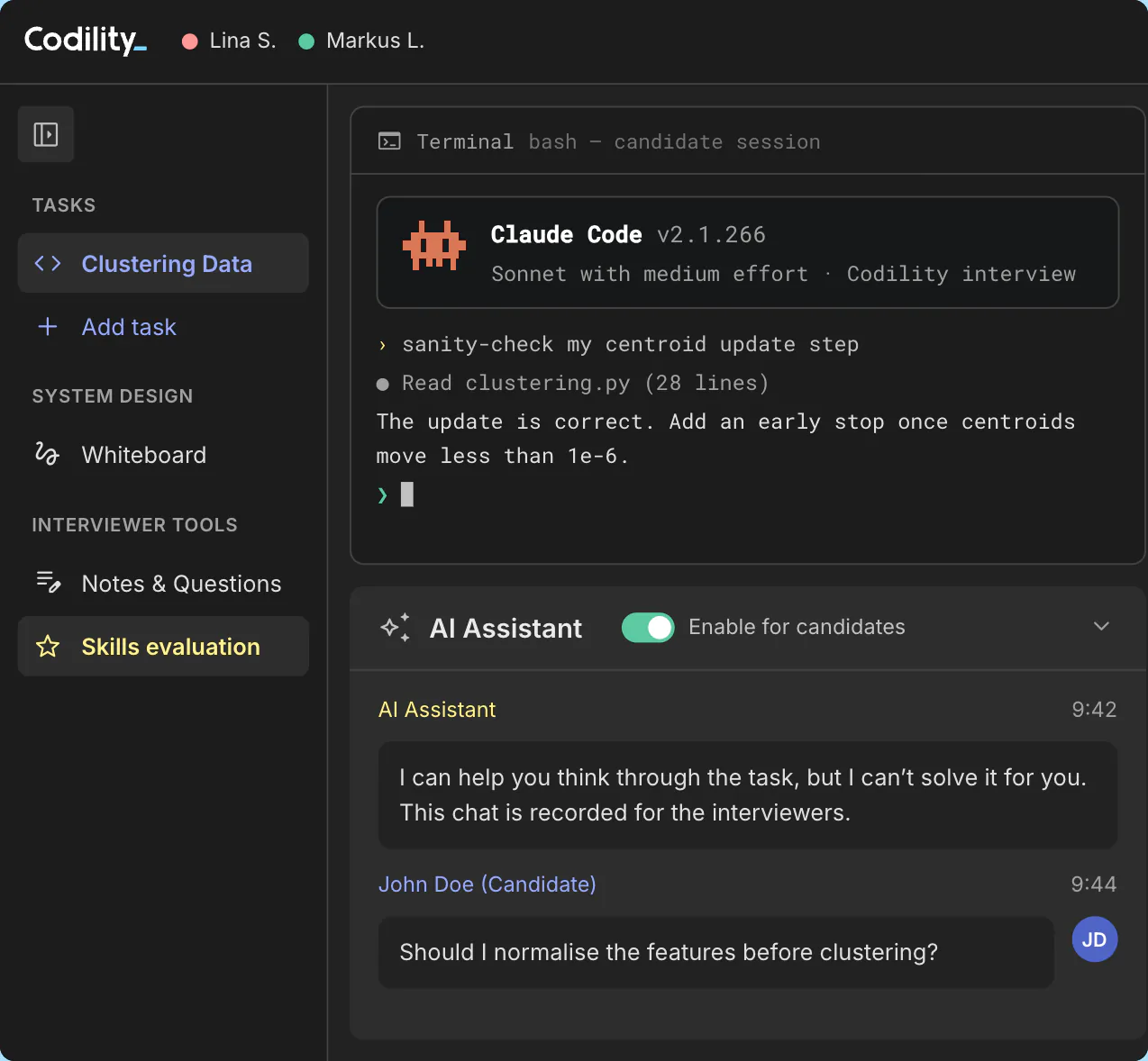Click participant name Markus L.
Viewport: 1148px width, 1061px height.
(375, 41)
